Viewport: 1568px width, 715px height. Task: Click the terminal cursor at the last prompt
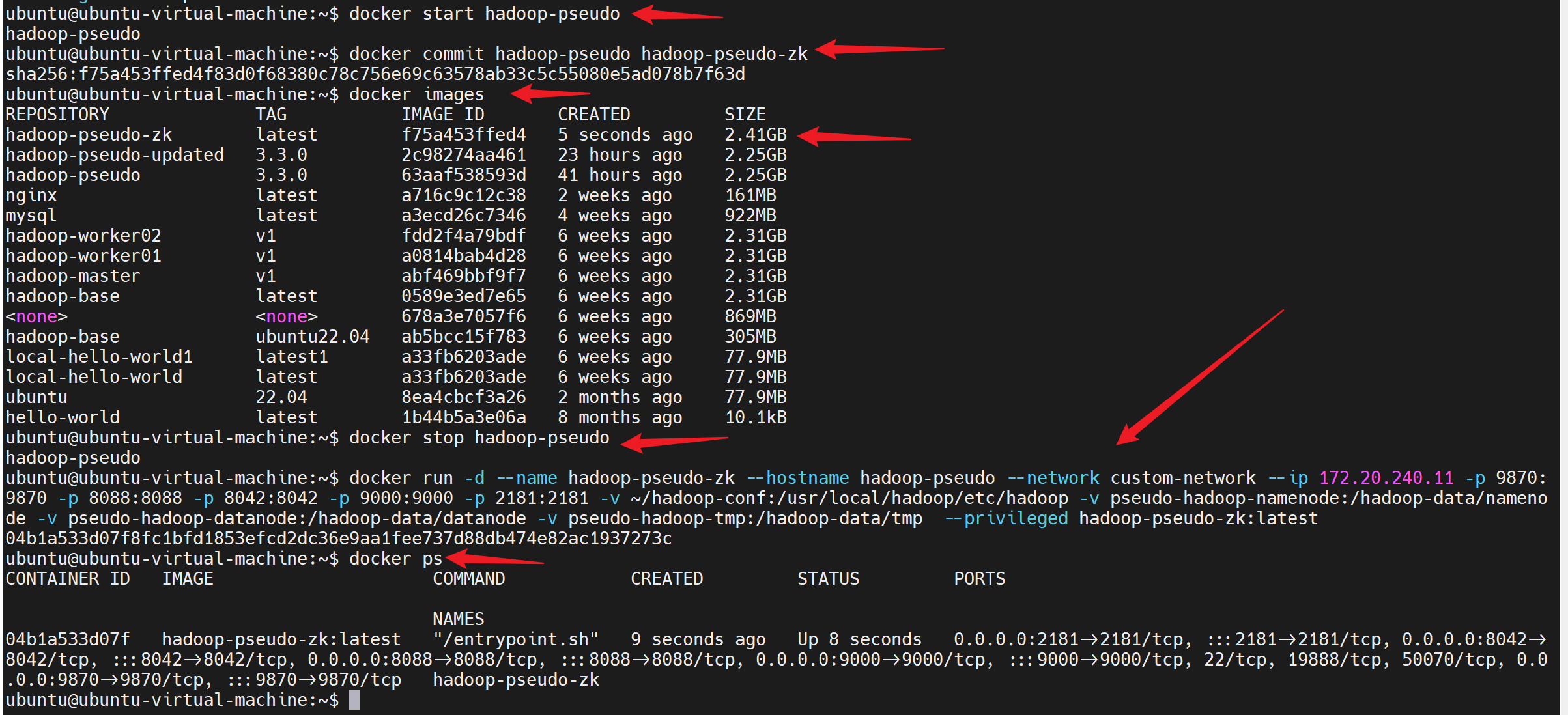pyautogui.click(x=354, y=700)
